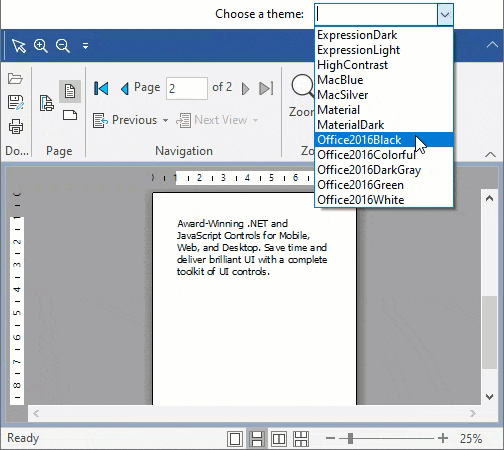Image resolution: width=504 pixels, height=450 pixels.
Task: Switch to facing continuous view mode
Action: click(x=301, y=439)
